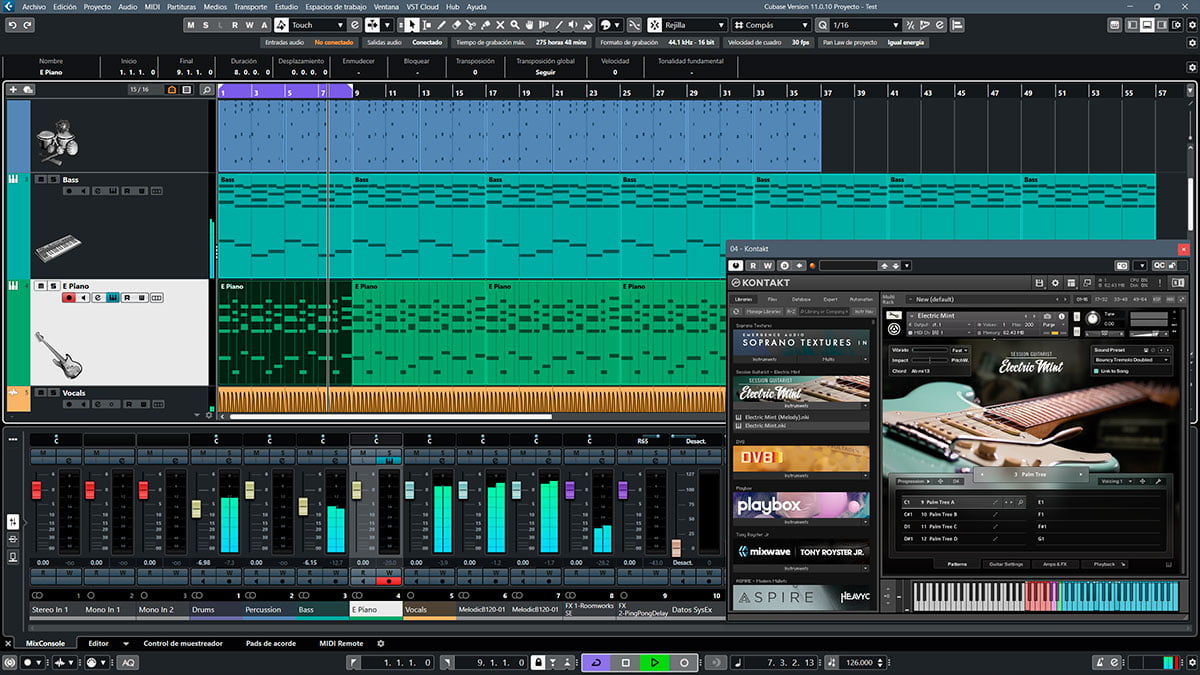The height and width of the screenshot is (675, 1200).
Task: Click the Kontakt save disk icon
Action: pos(1040,283)
